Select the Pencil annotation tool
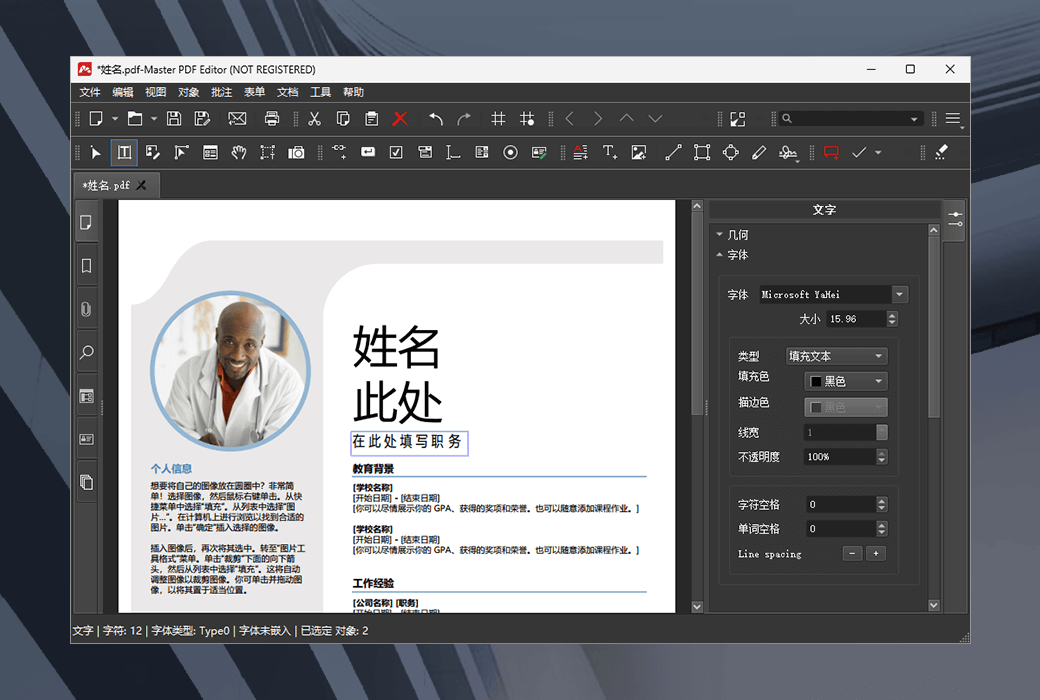1040x700 pixels. (x=759, y=152)
